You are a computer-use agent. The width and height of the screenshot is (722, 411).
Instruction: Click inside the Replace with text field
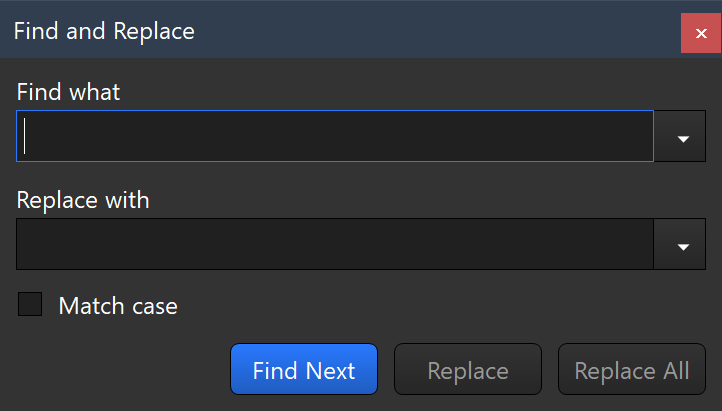335,245
